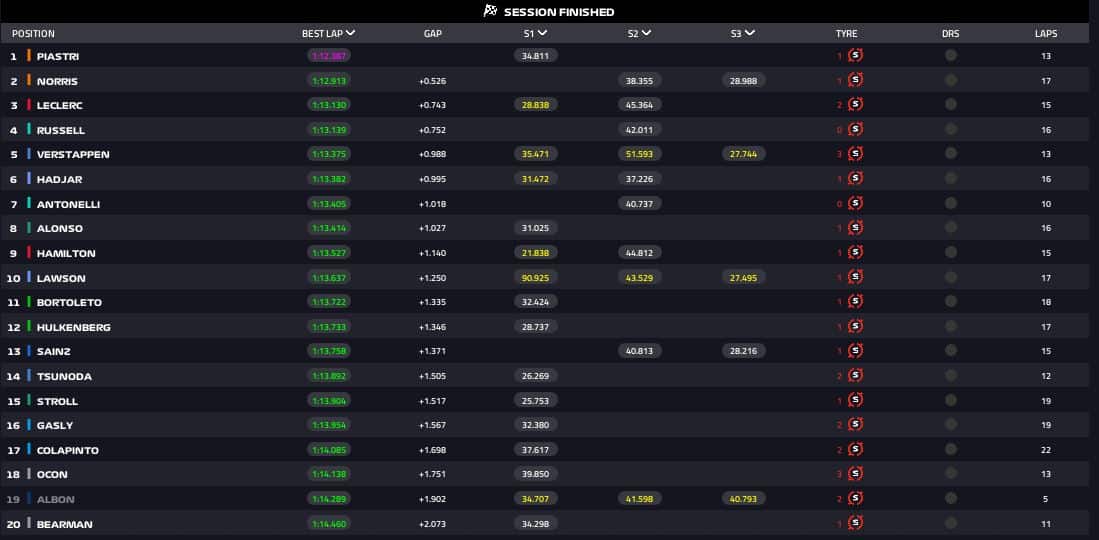Click Lawson's S1 time 90.925
Image resolution: width=1099 pixels, height=540 pixels.
(535, 278)
